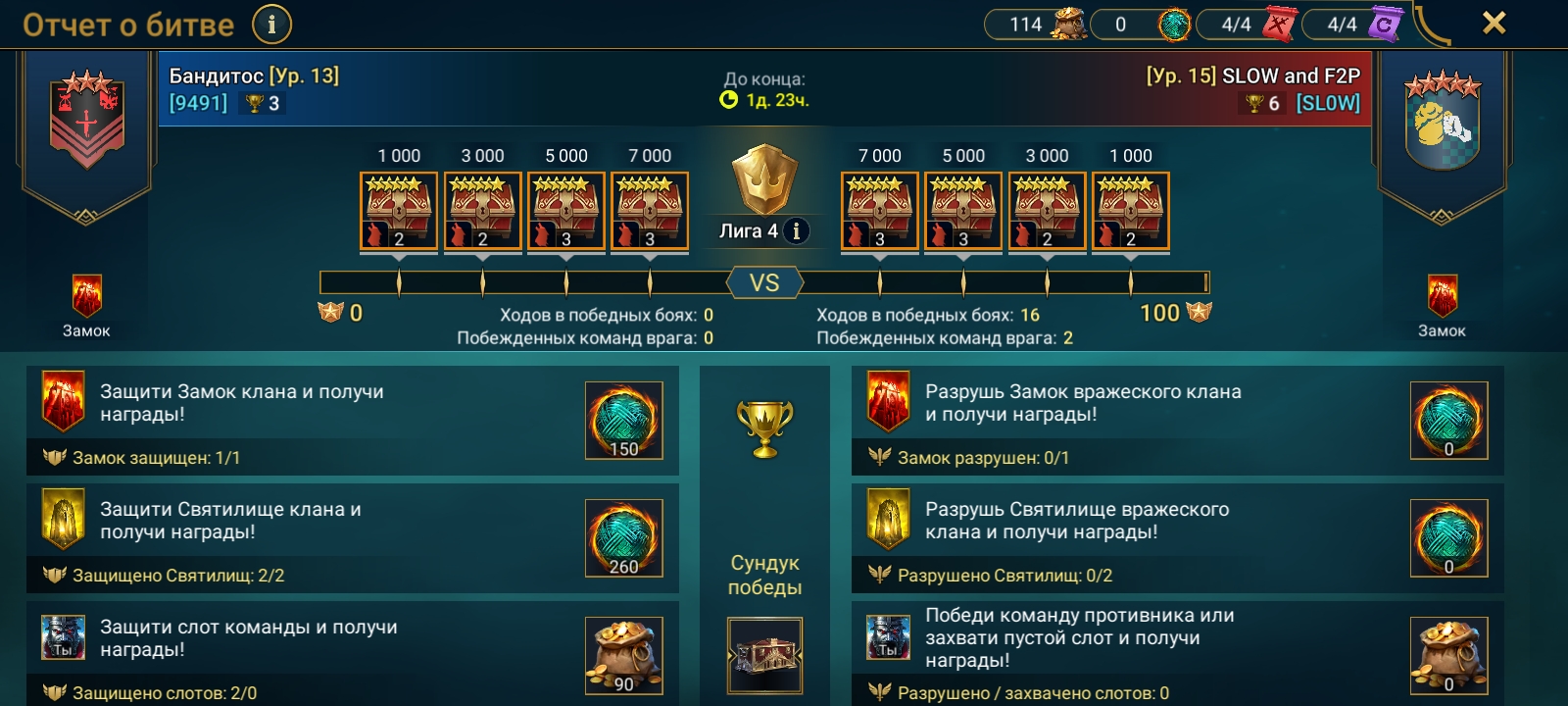Tap the 260 sanctuary defense reward
Screen dimensions: 1568x706
(624, 538)
